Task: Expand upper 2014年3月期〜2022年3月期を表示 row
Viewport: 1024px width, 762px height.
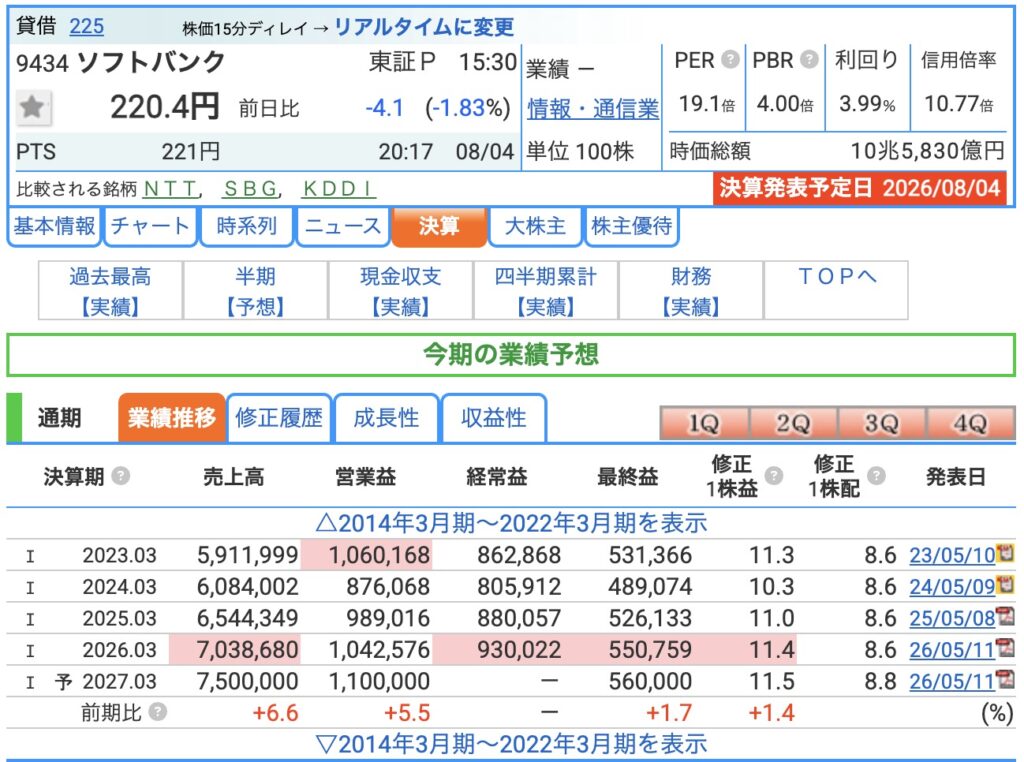Action: pos(511,523)
